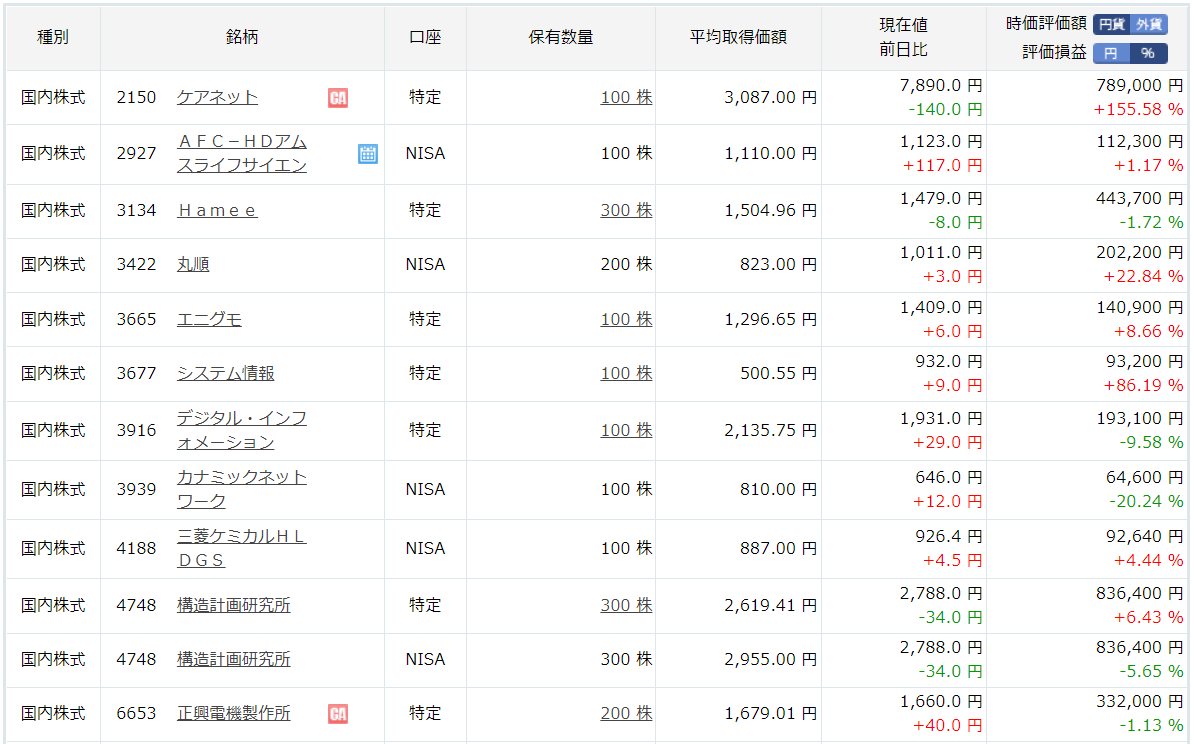This screenshot has height=744, width=1194.
Task: Show profit and loss in 円
Action: [1112, 53]
